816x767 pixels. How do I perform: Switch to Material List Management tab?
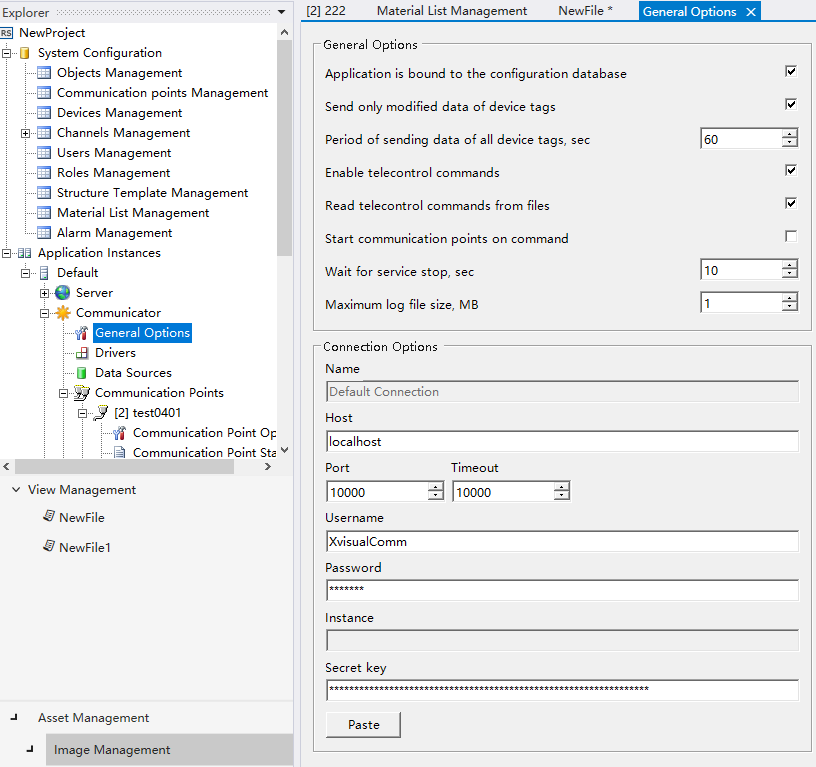(451, 11)
